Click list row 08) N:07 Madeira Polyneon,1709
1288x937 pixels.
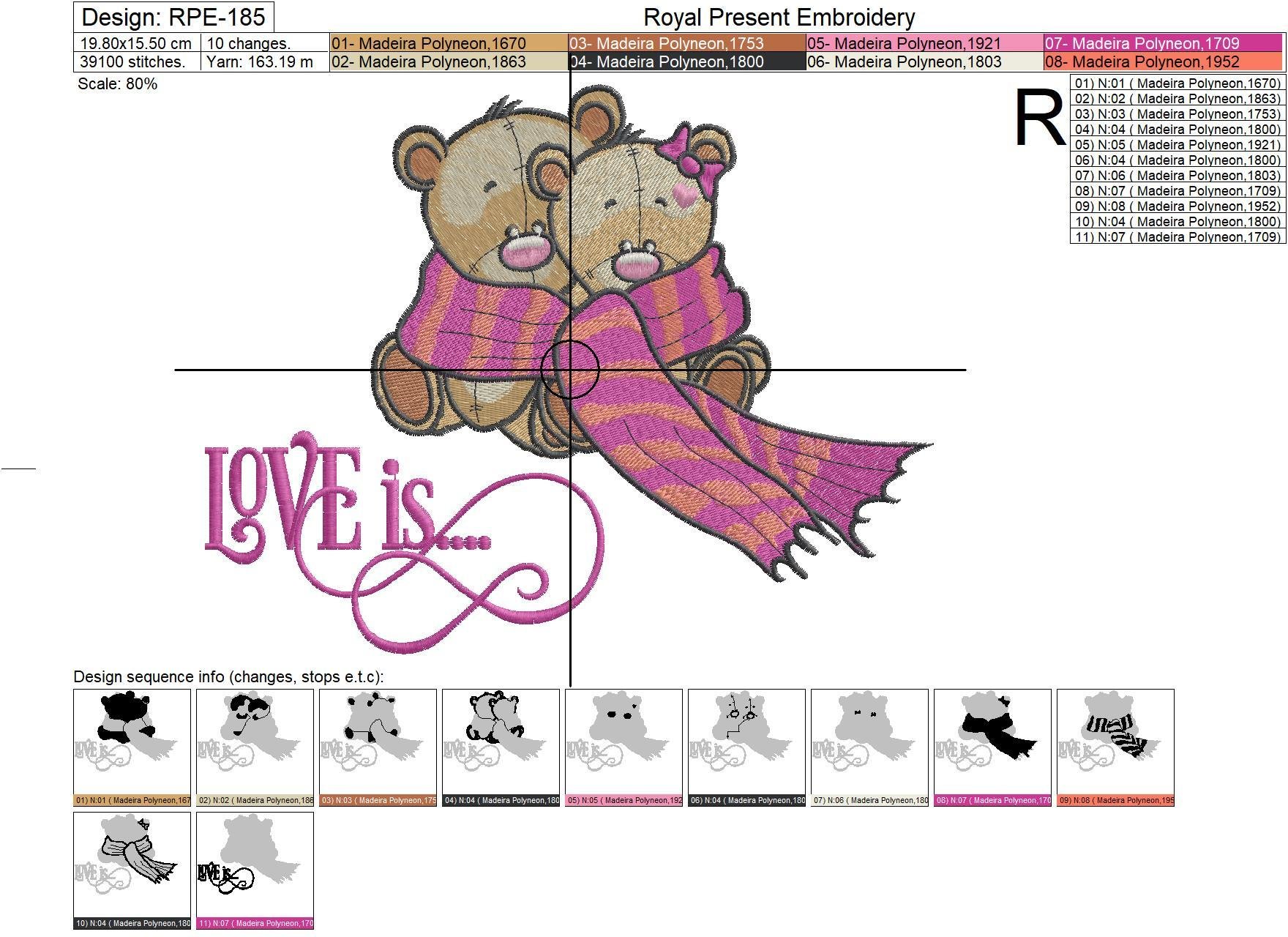coord(1178,191)
